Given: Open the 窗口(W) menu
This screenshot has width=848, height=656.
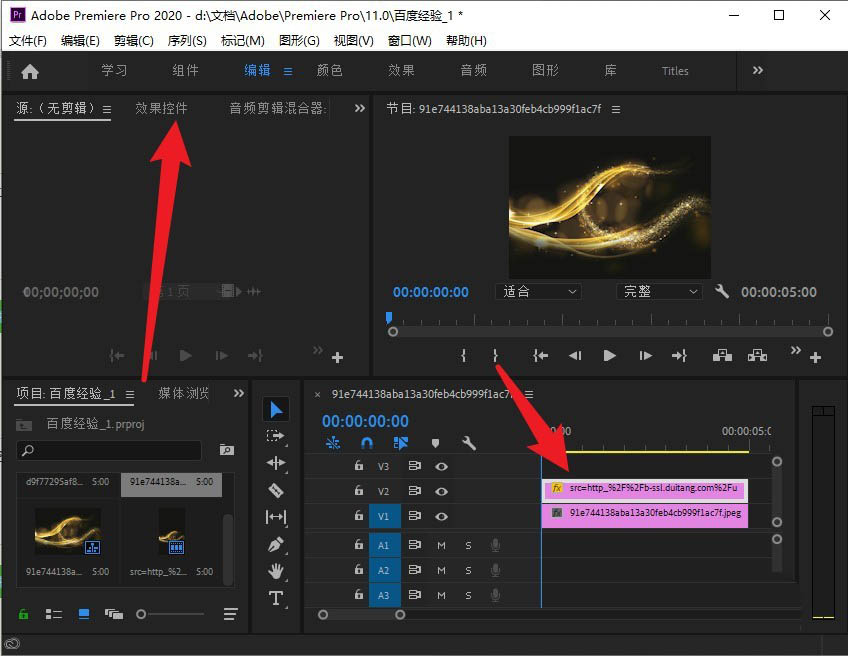Looking at the screenshot, I should point(409,40).
